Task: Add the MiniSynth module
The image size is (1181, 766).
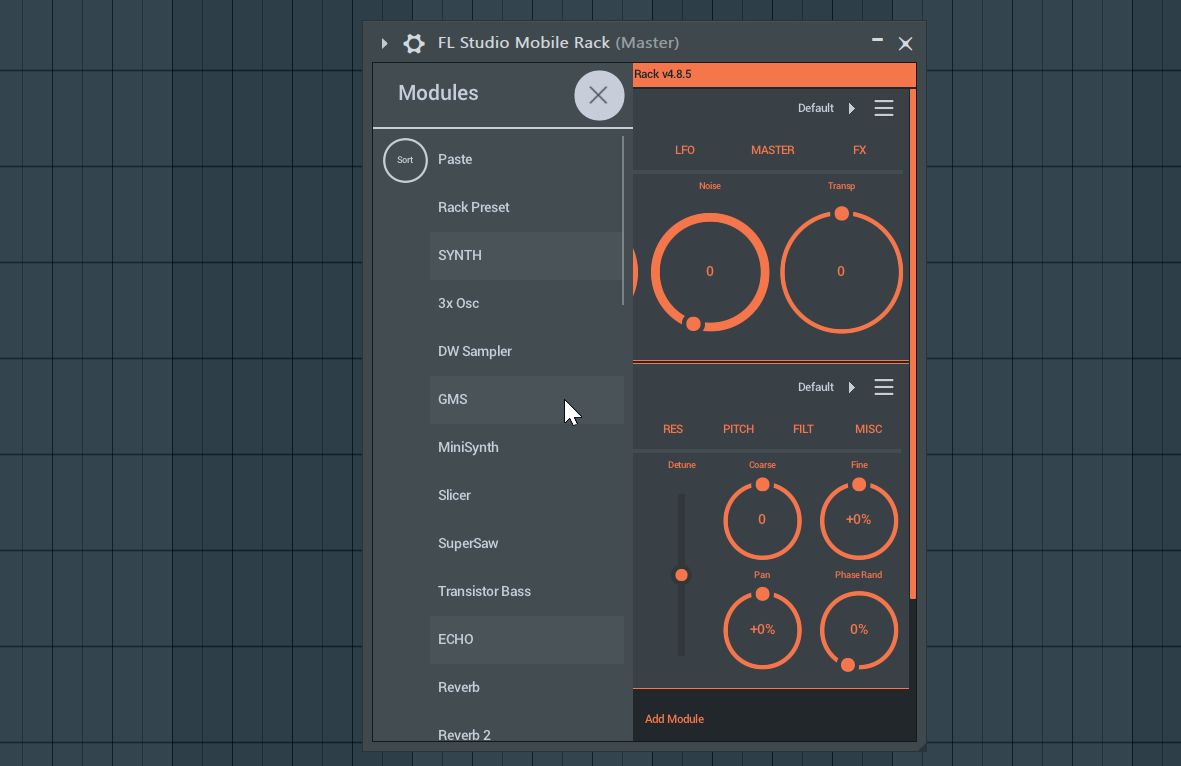Action: coord(468,447)
